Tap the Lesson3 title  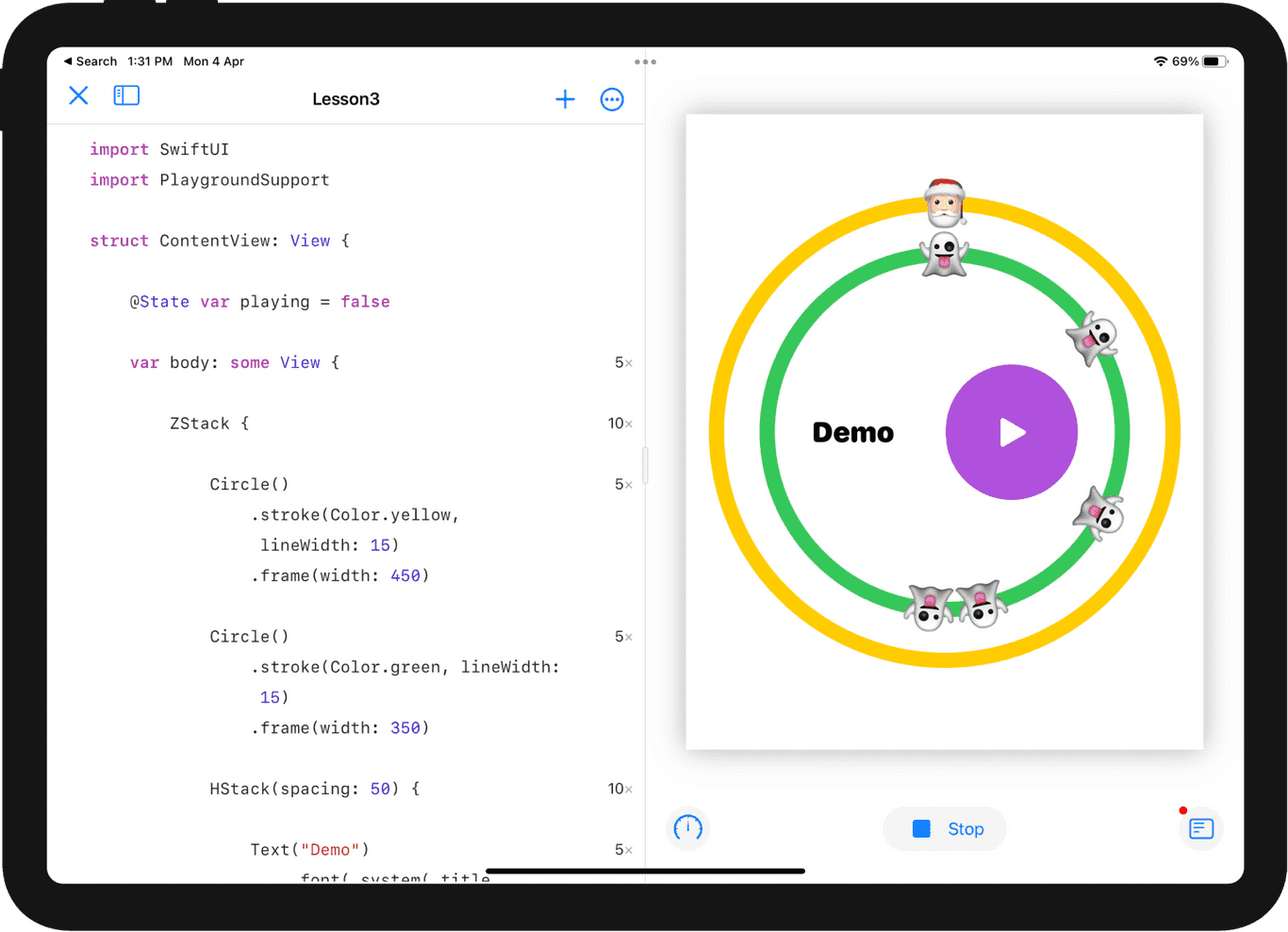(346, 98)
